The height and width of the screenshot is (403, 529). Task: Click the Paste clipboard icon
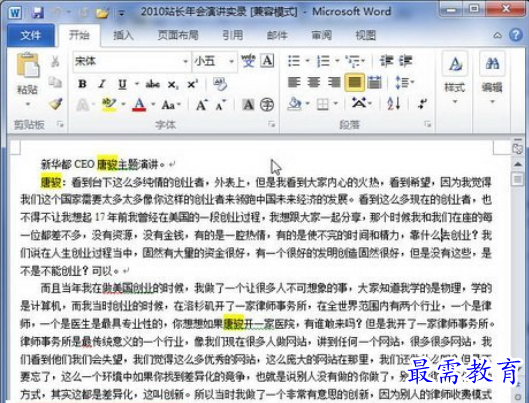point(28,65)
